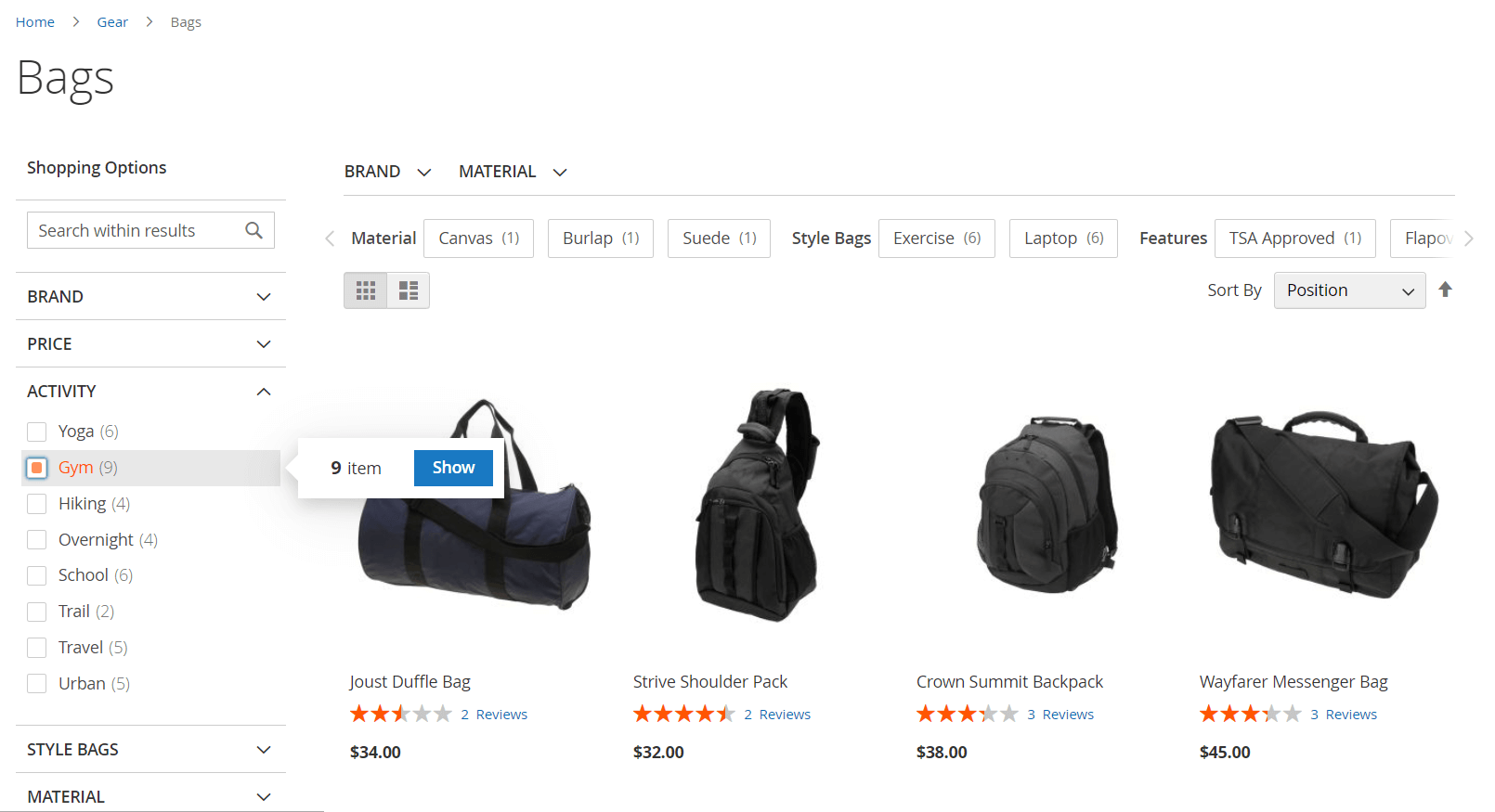Image resolution: width=1495 pixels, height=812 pixels.
Task: Collapse the ACTIVITY filter section
Action: coord(150,392)
